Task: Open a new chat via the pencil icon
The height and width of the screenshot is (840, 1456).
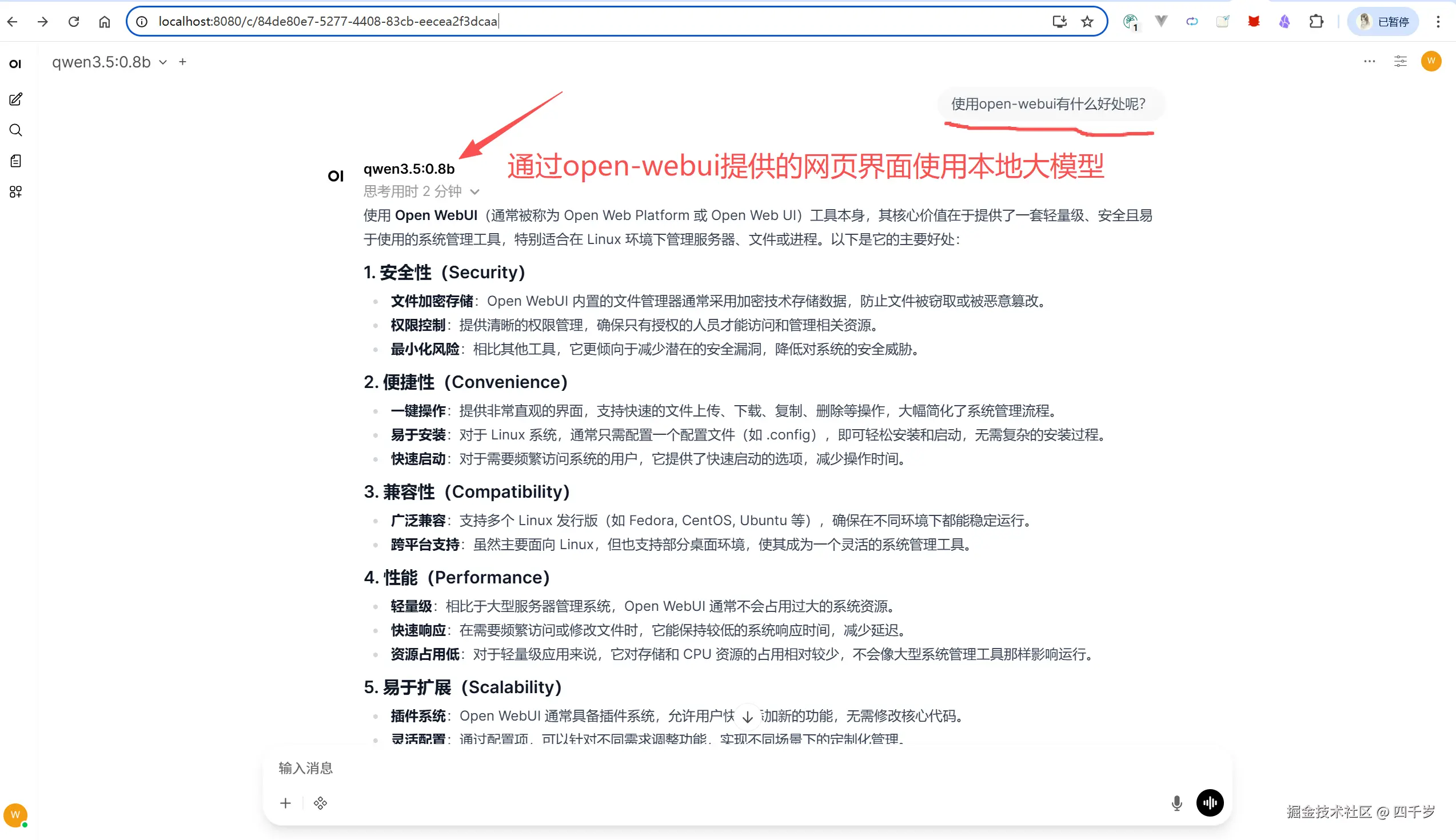Action: coord(15,99)
